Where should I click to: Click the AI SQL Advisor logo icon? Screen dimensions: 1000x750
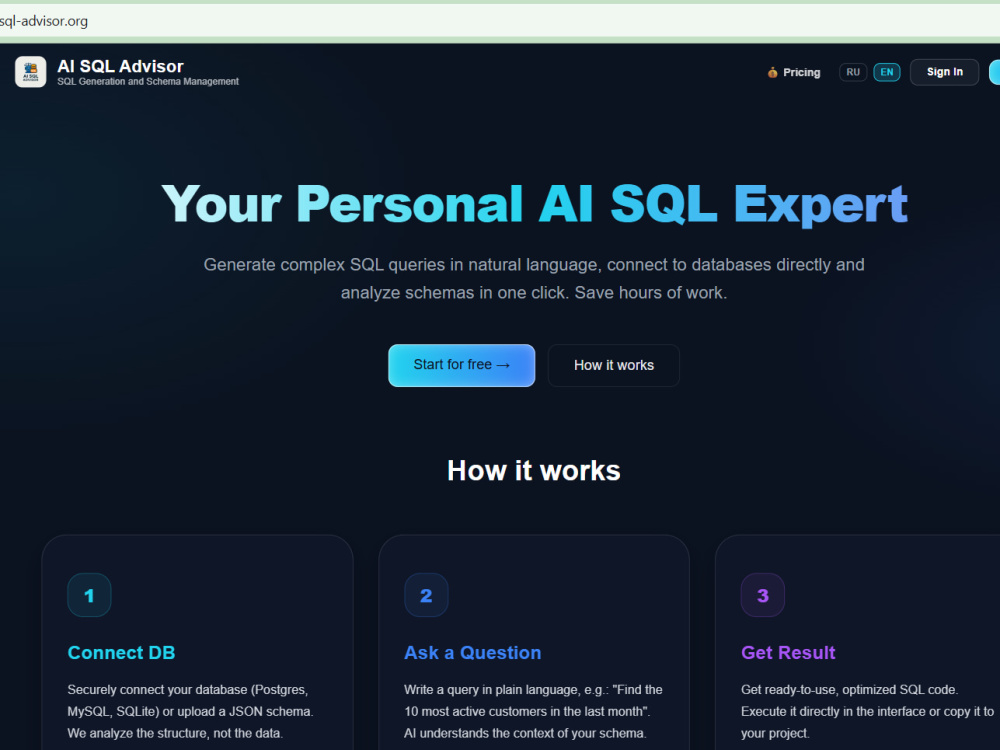click(31, 71)
